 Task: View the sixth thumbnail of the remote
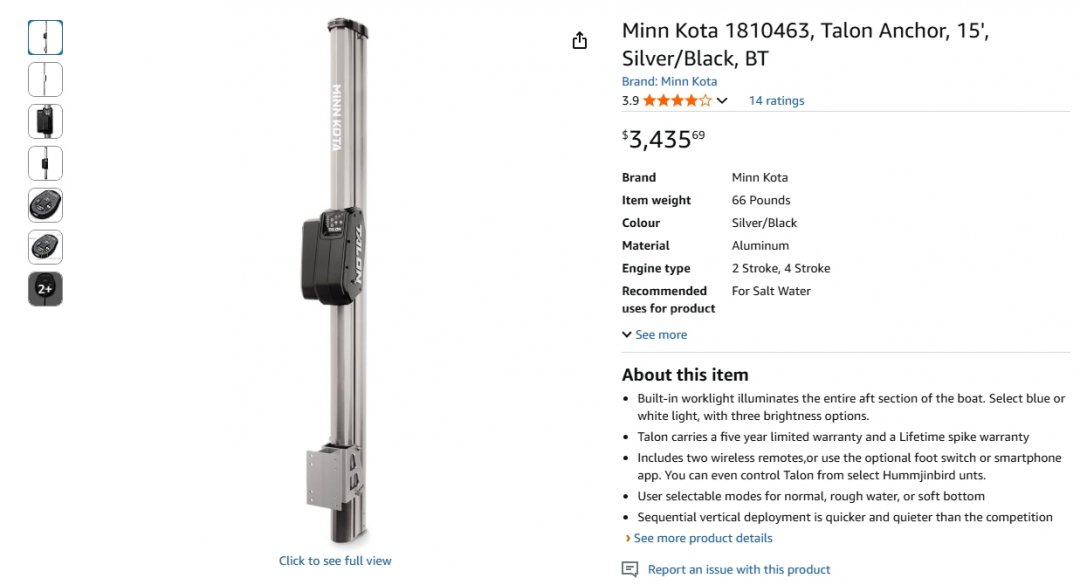[45, 247]
